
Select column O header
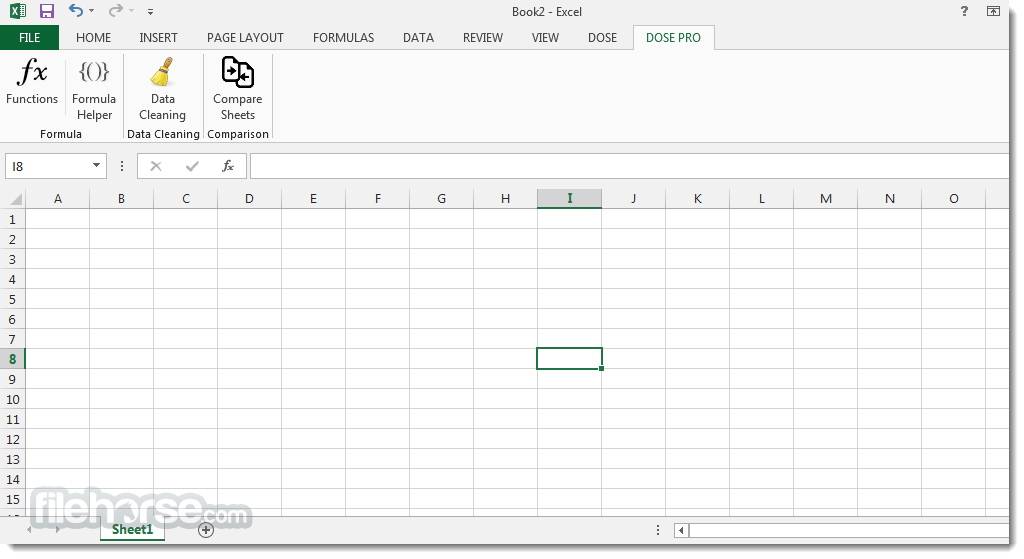point(953,199)
